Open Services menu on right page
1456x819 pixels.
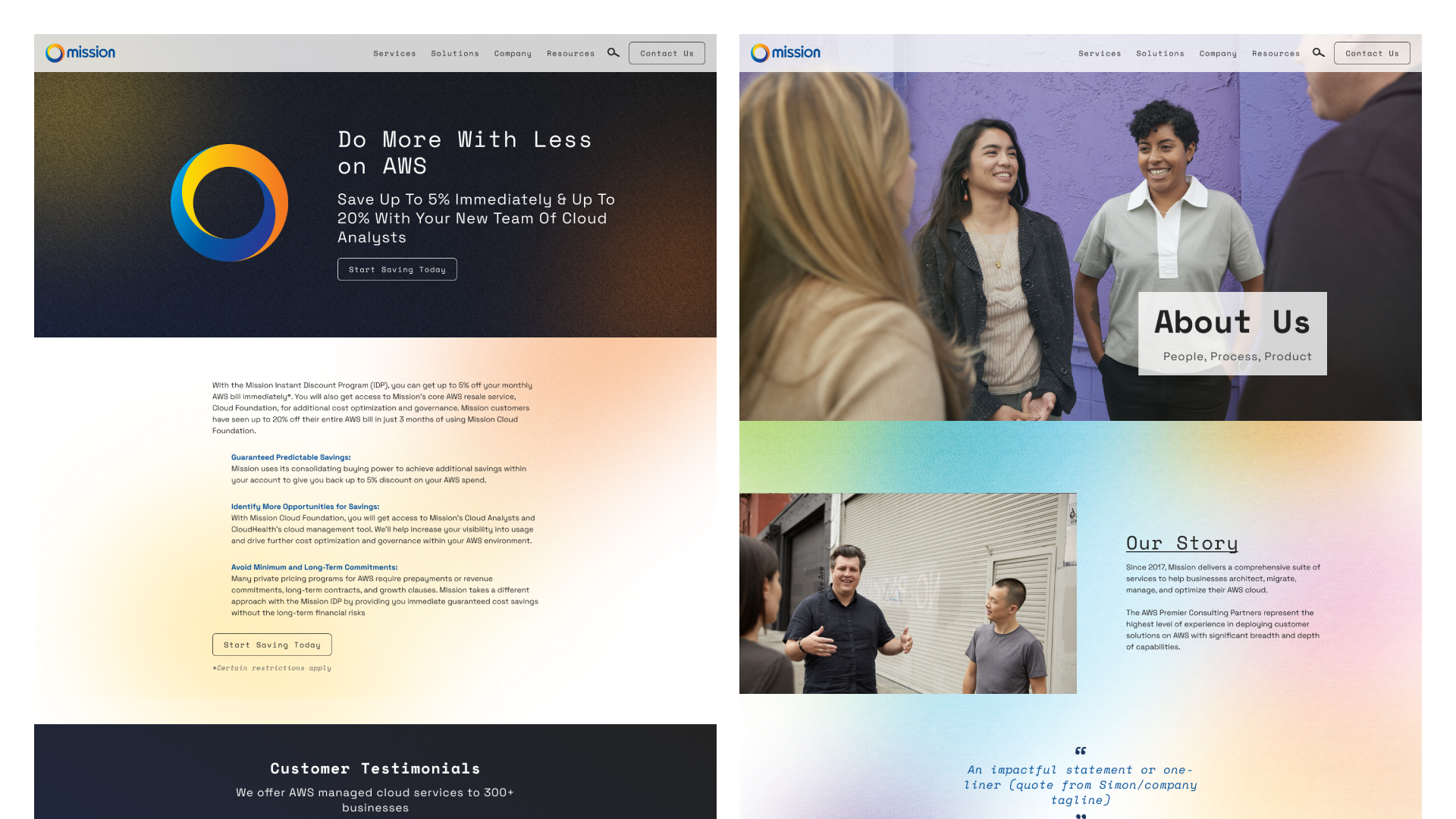(1100, 54)
